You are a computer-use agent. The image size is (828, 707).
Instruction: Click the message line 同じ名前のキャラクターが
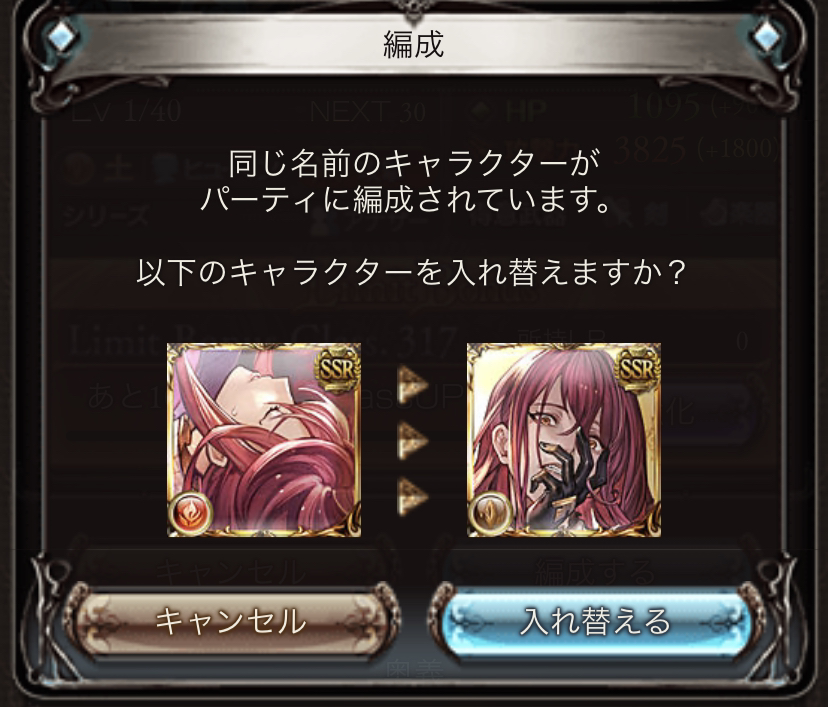tap(414, 164)
